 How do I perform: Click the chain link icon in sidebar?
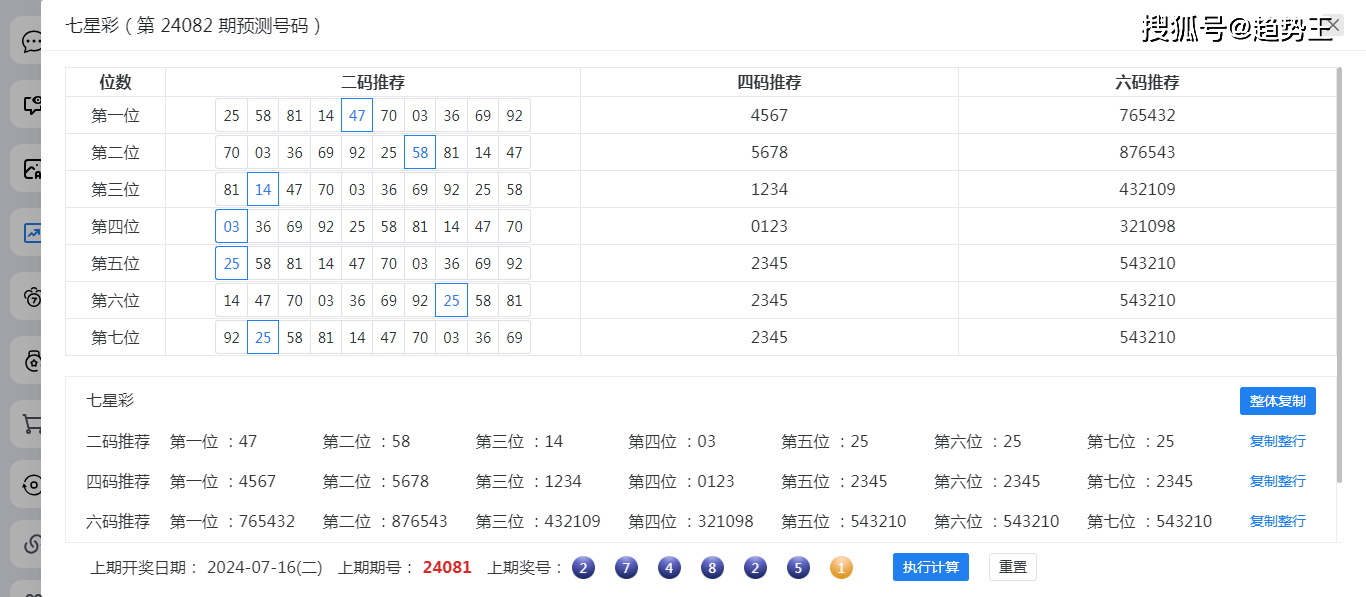click(31, 545)
